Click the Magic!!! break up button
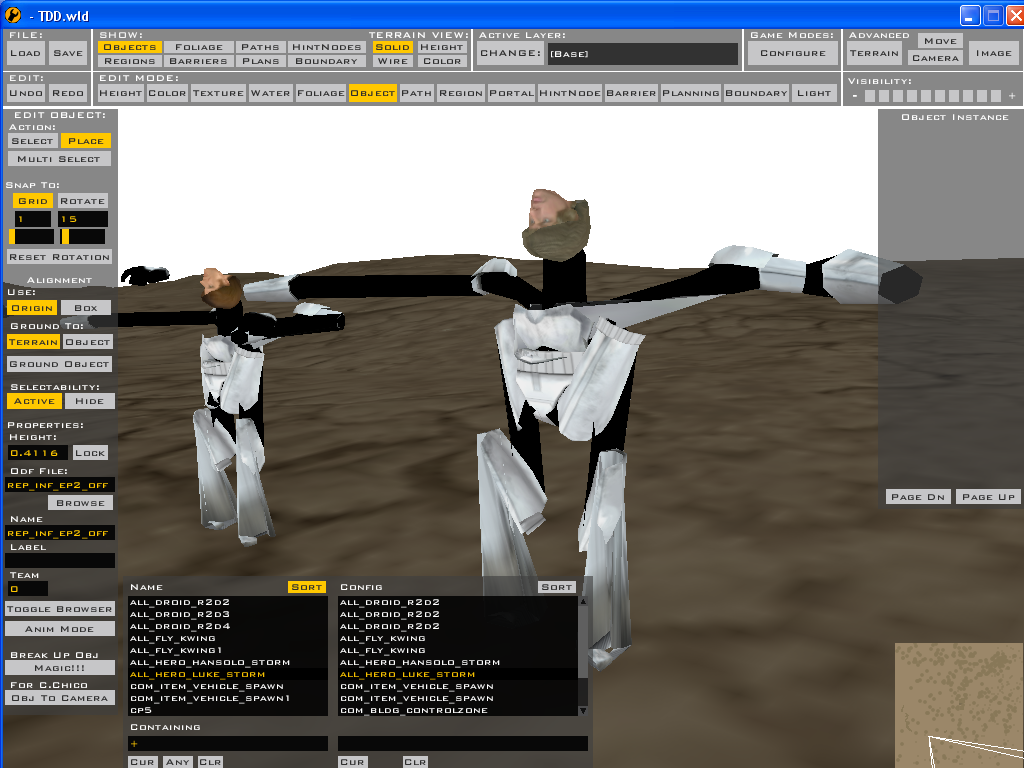The height and width of the screenshot is (768, 1024). (x=59, y=667)
